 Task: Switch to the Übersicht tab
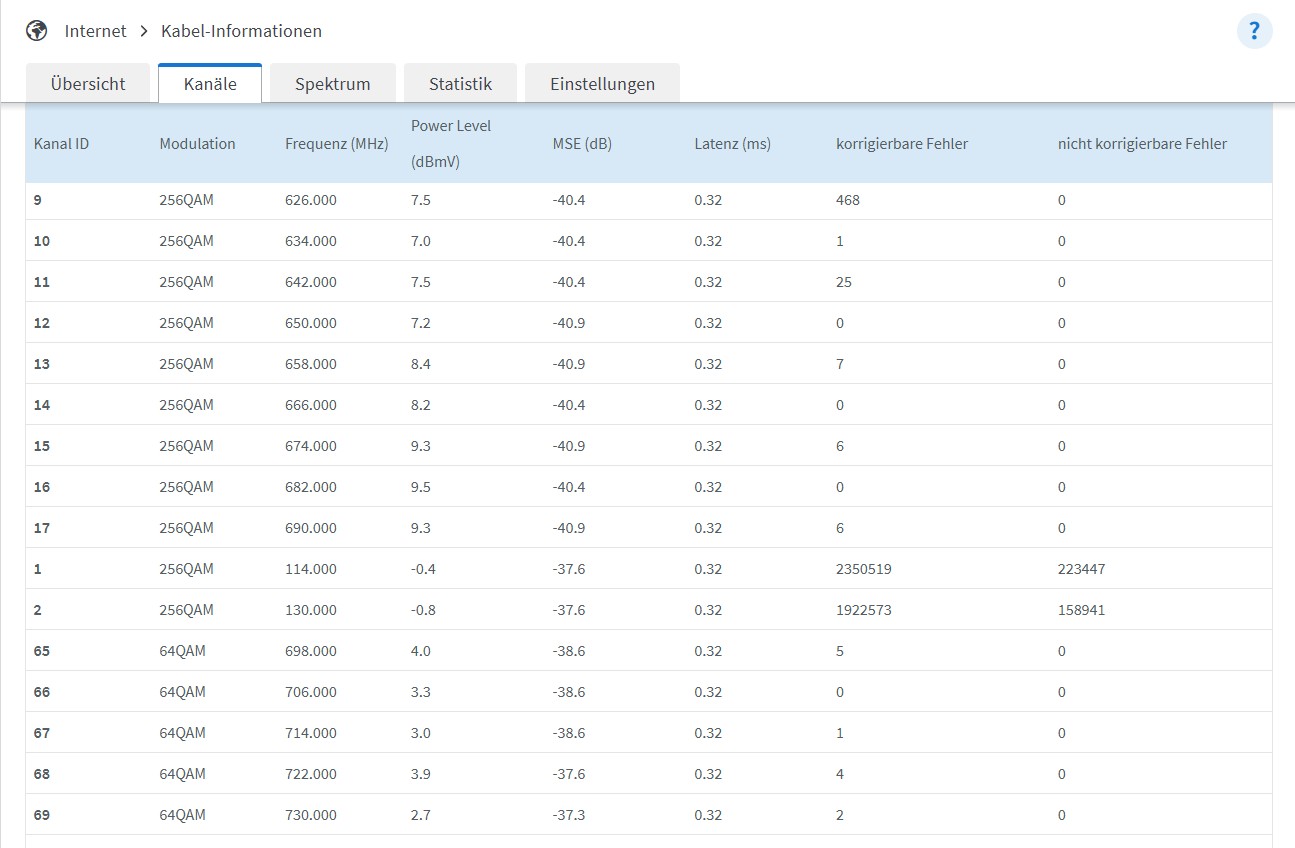coord(88,84)
